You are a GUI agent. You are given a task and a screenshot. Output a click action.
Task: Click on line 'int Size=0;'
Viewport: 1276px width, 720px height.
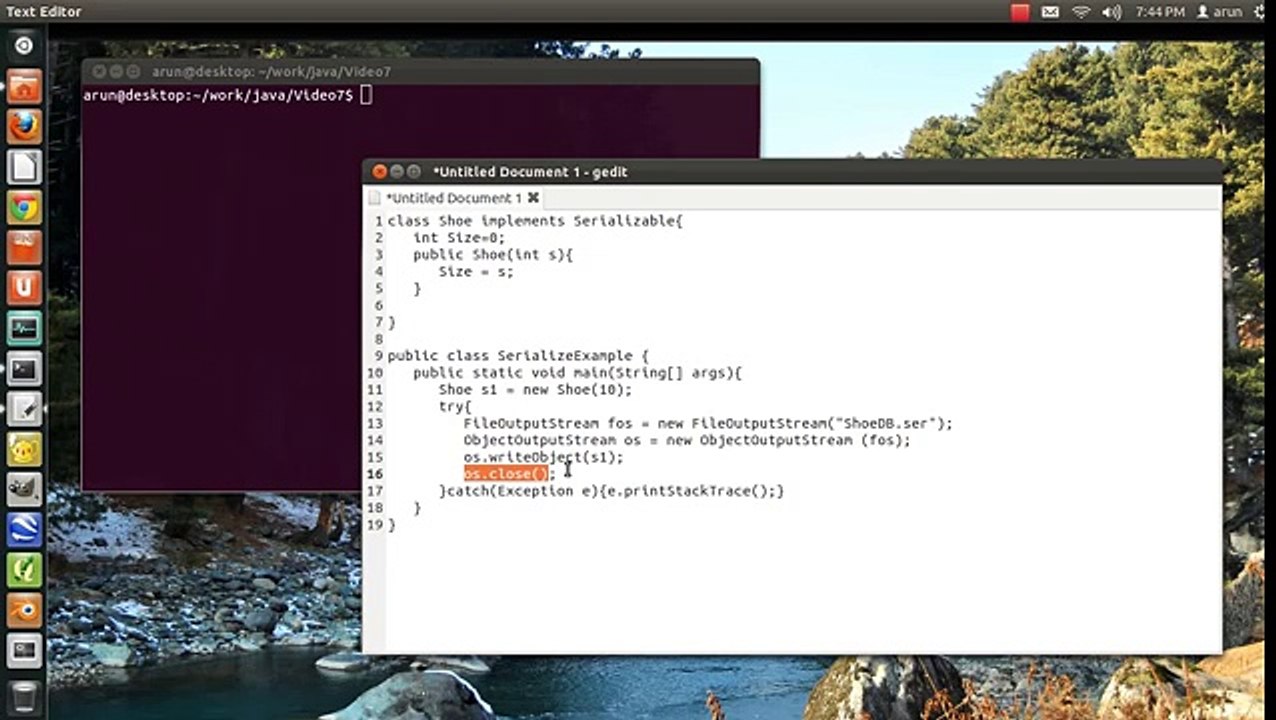459,238
